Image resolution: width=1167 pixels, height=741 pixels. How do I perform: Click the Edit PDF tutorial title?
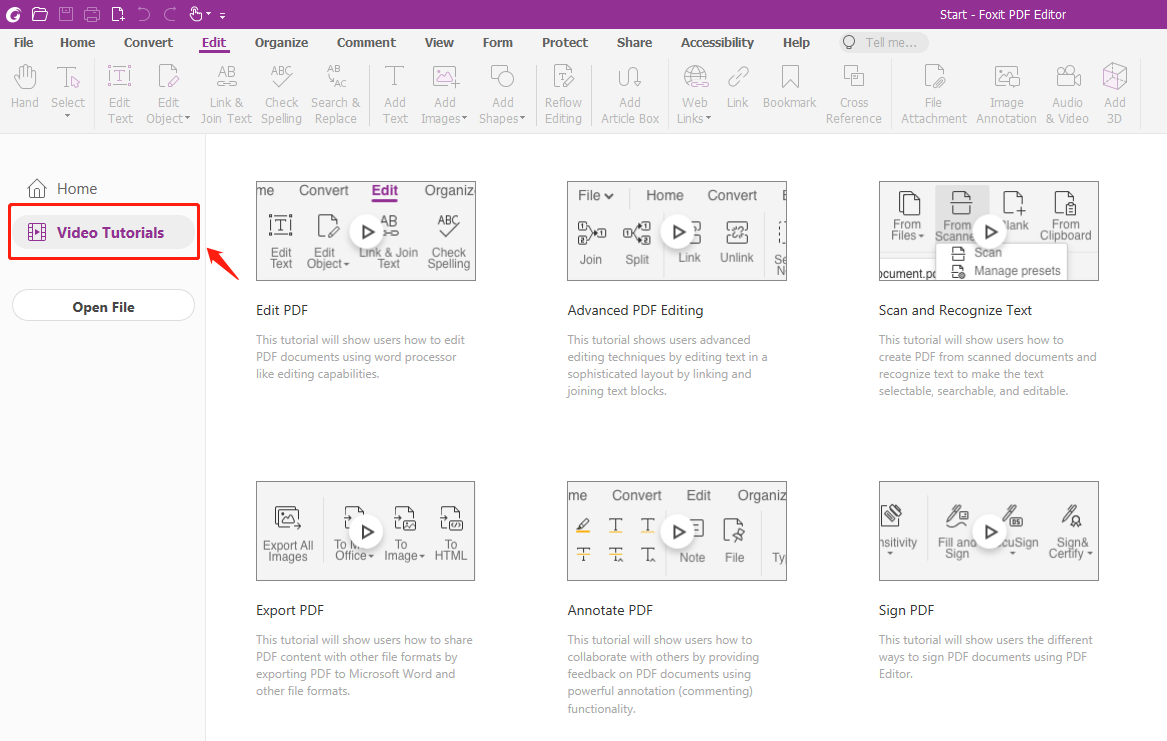(282, 310)
